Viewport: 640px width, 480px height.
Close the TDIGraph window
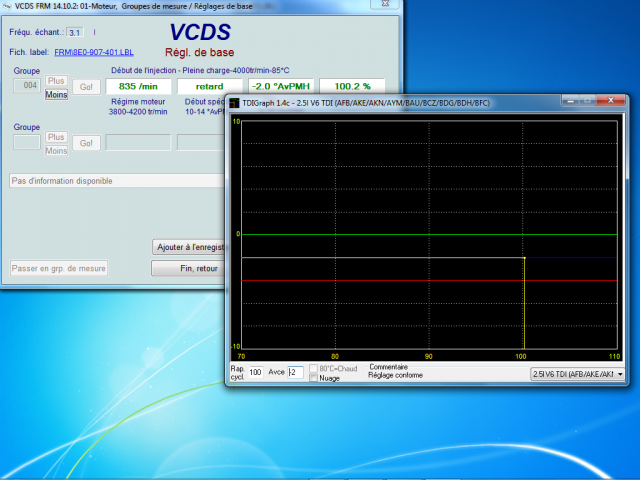(x=611, y=100)
